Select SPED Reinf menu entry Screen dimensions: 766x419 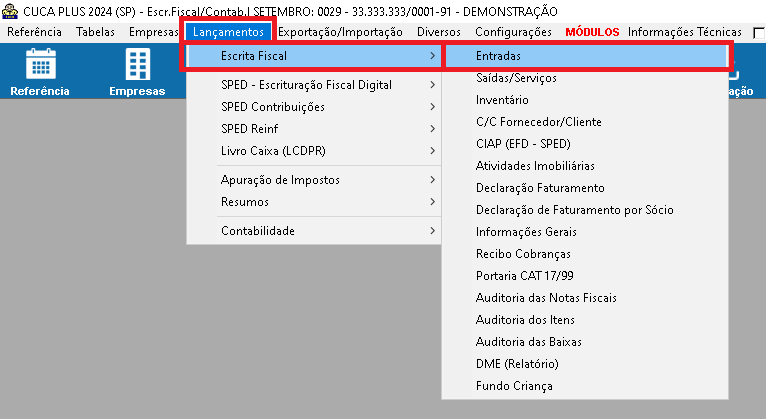click(x=314, y=129)
